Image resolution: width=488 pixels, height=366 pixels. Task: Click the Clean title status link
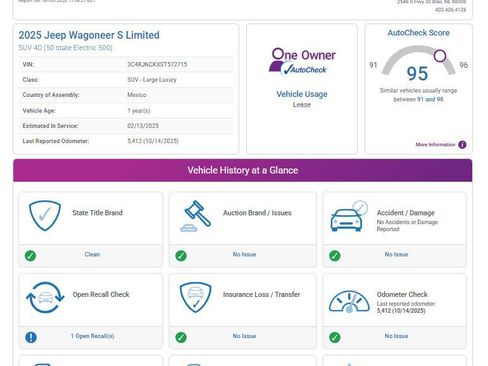pyautogui.click(x=92, y=254)
